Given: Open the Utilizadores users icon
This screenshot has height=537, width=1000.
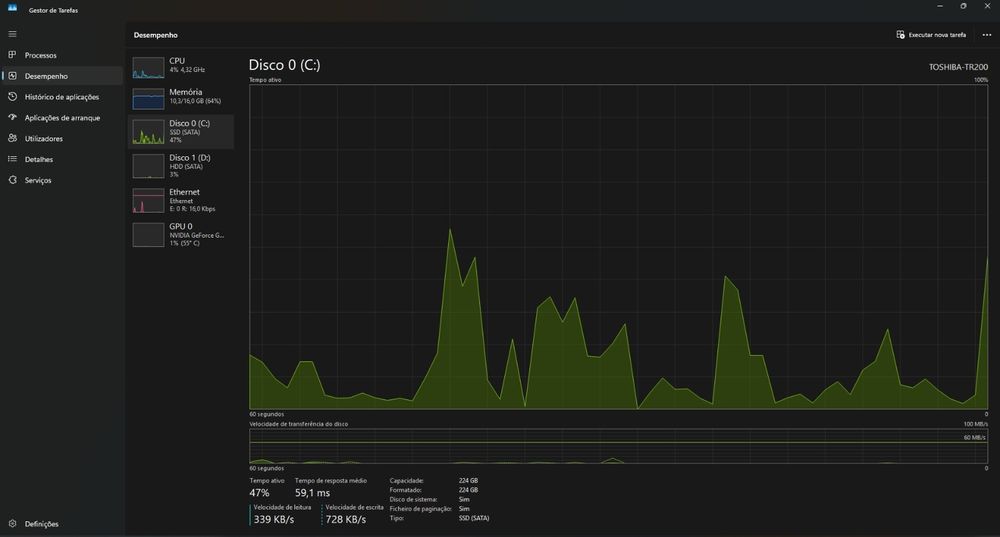Looking at the screenshot, I should [x=12, y=138].
